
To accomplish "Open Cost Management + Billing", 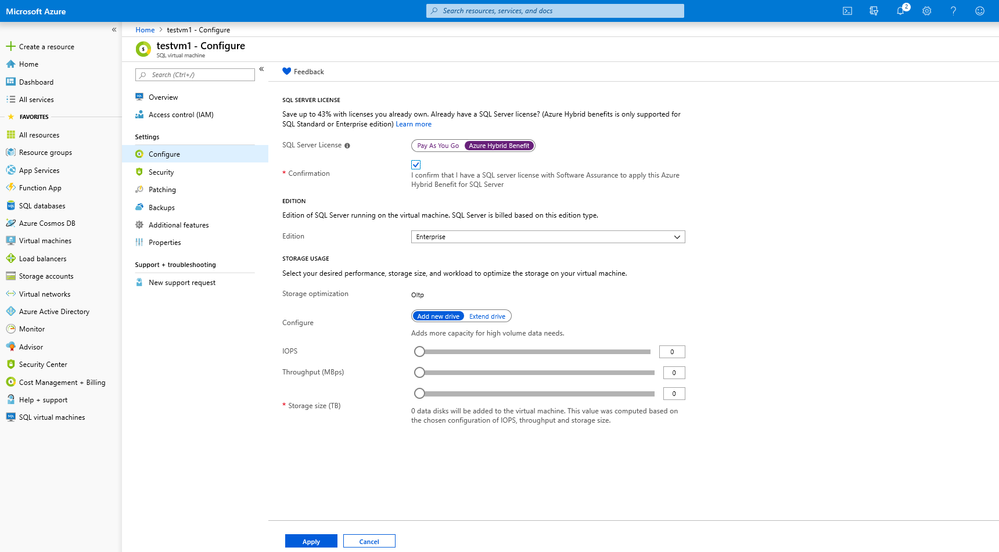I will point(61,382).
